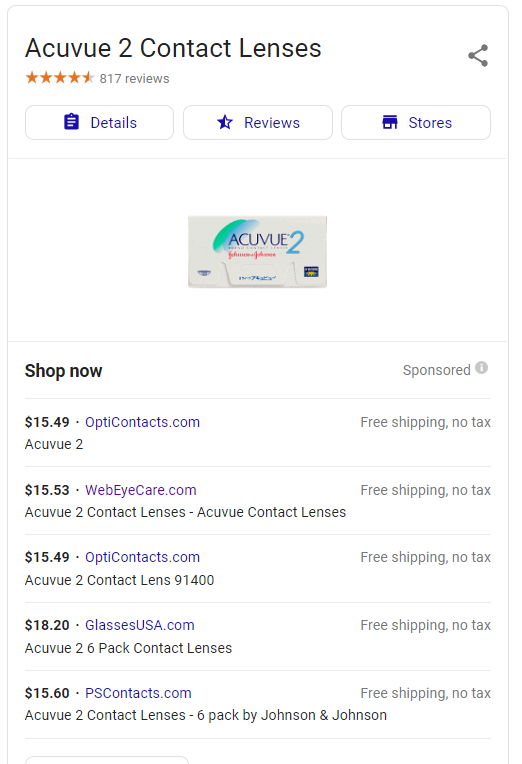Switch to the Reviews tab
This screenshot has height=764, width=522.
(258, 122)
